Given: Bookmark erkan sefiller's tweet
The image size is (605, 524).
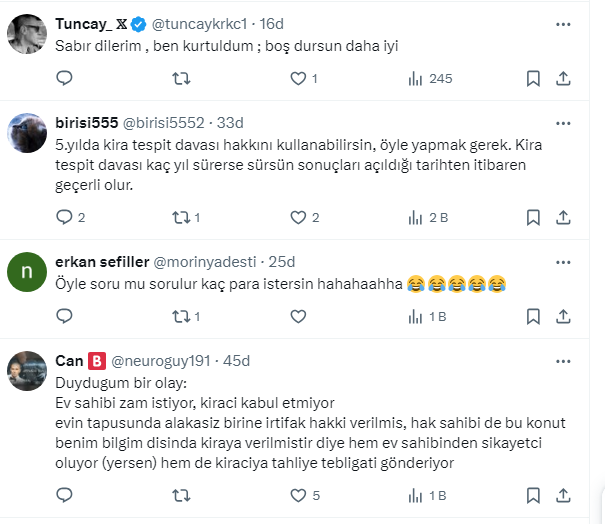Looking at the screenshot, I should click(533, 316).
